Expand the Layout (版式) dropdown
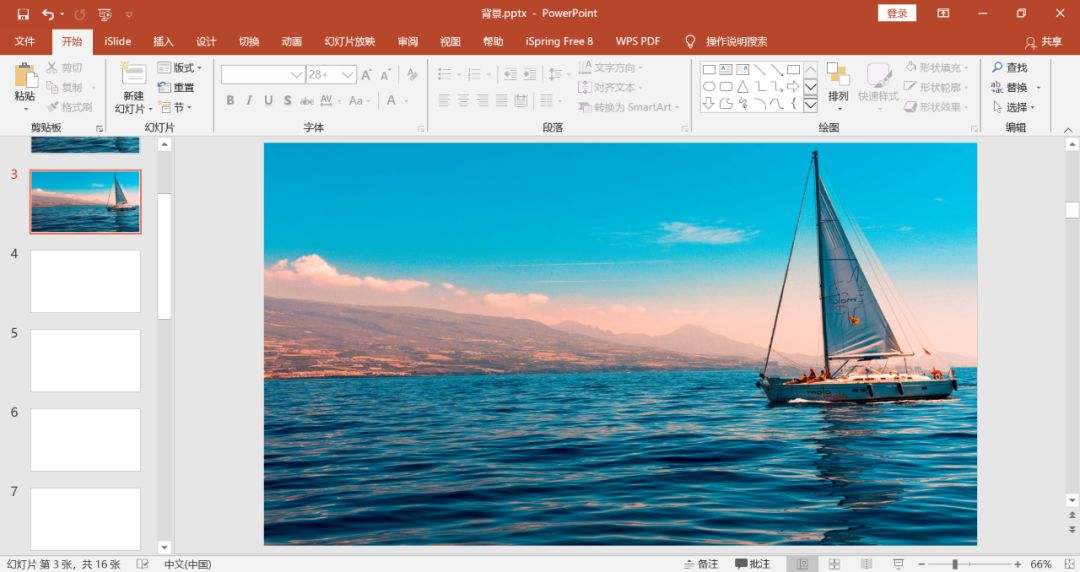 [180, 68]
